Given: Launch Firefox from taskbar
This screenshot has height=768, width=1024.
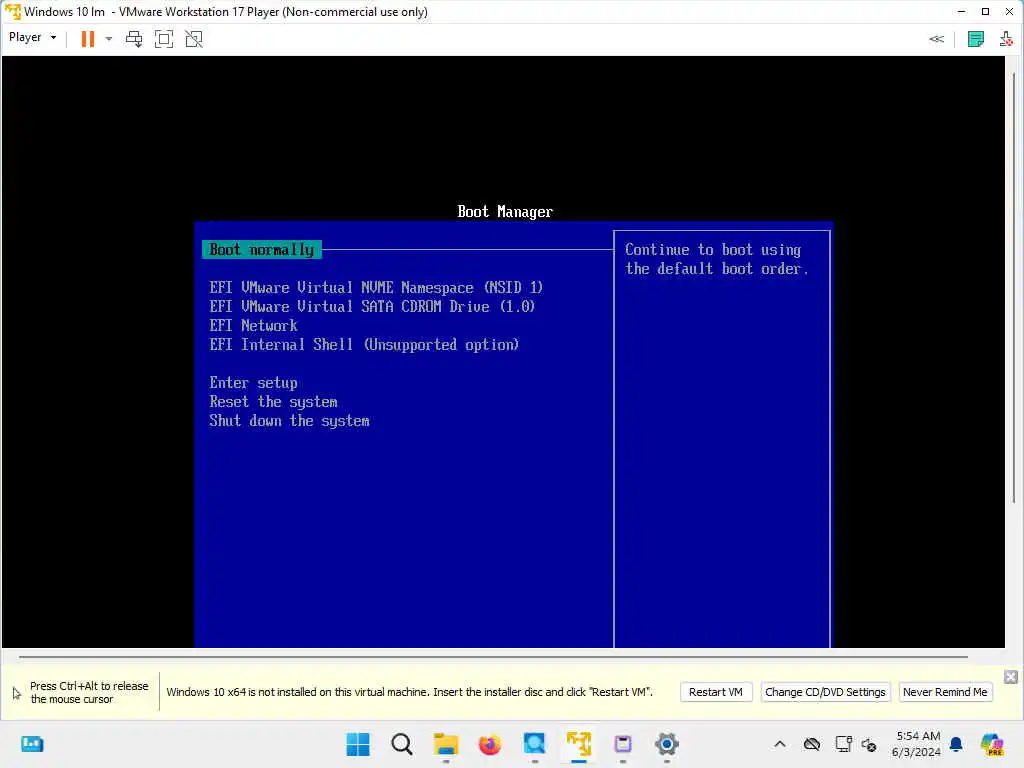Looking at the screenshot, I should point(490,744).
